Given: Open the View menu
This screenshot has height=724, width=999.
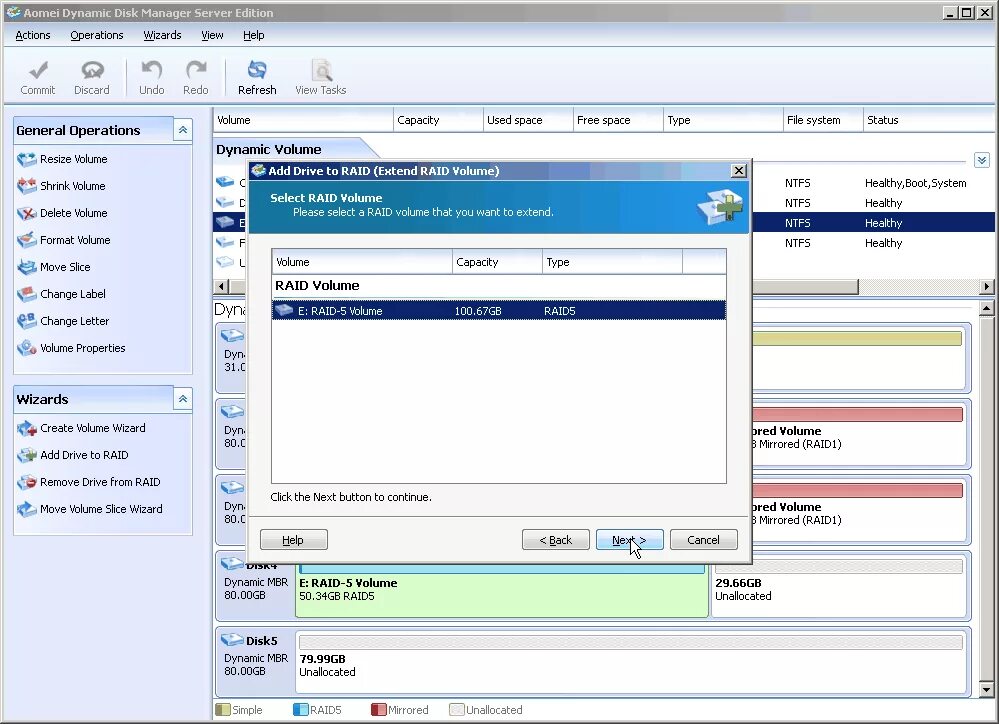Looking at the screenshot, I should click(212, 35).
